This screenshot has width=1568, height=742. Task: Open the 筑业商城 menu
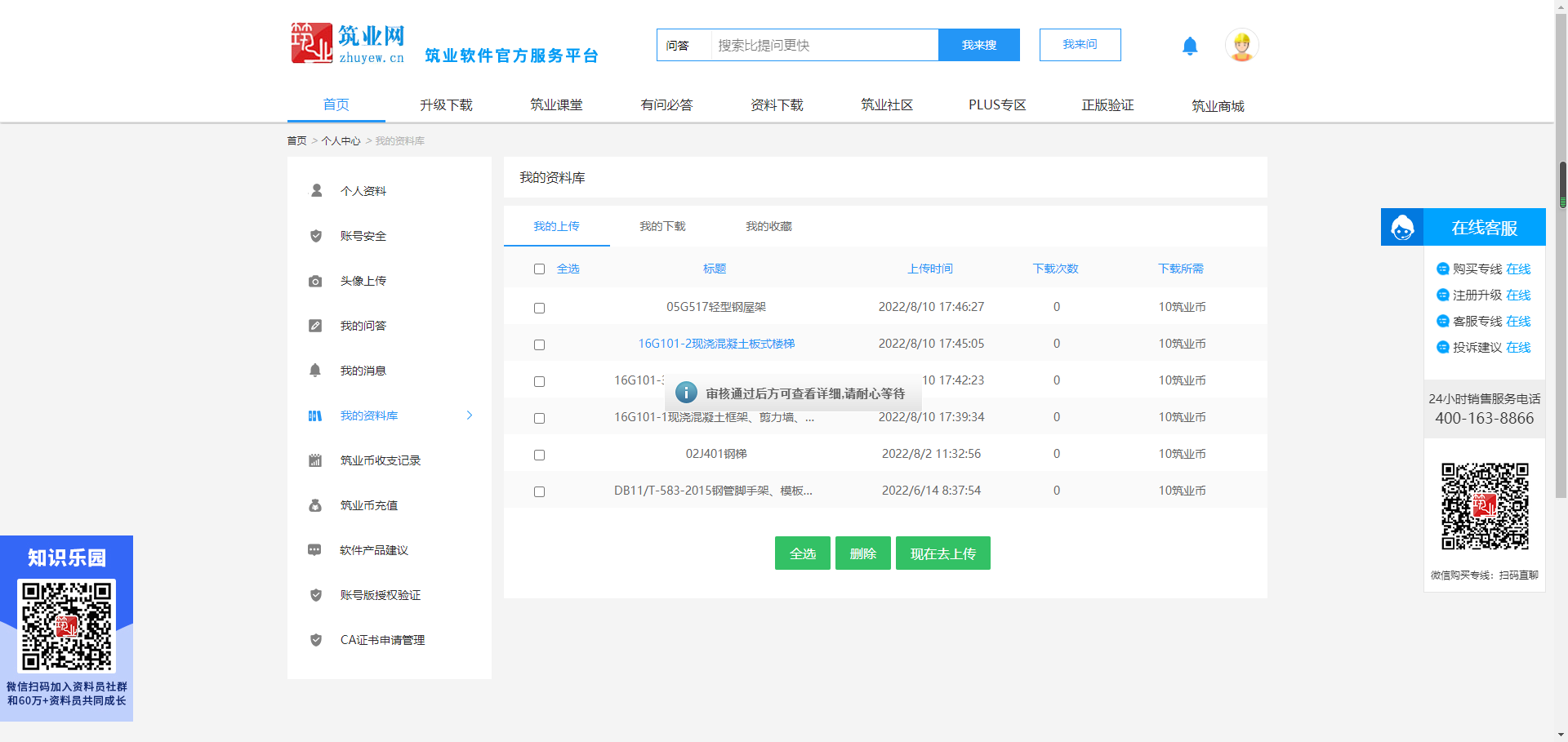(1218, 106)
